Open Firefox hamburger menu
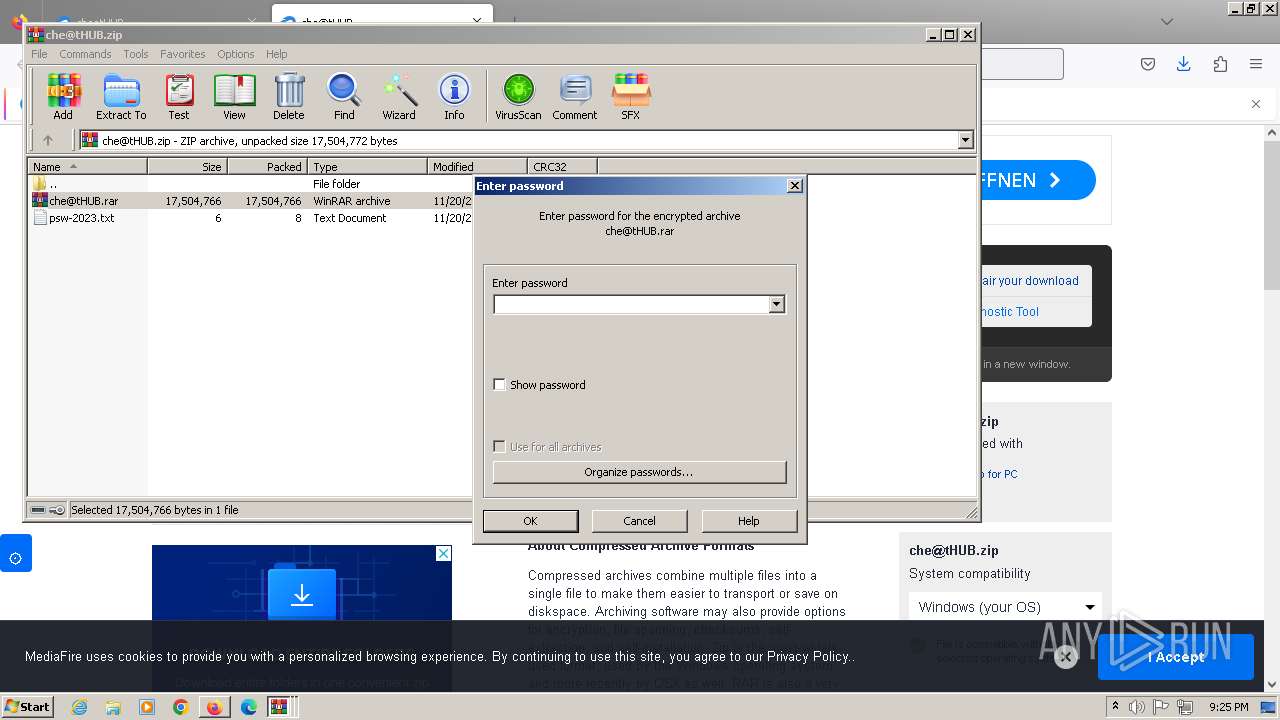The width and height of the screenshot is (1280, 720). click(x=1256, y=64)
